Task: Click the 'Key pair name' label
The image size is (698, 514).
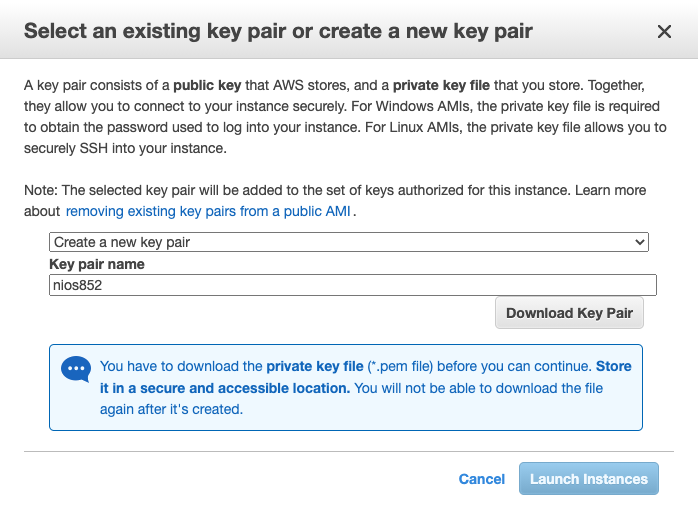Action: pos(97,264)
